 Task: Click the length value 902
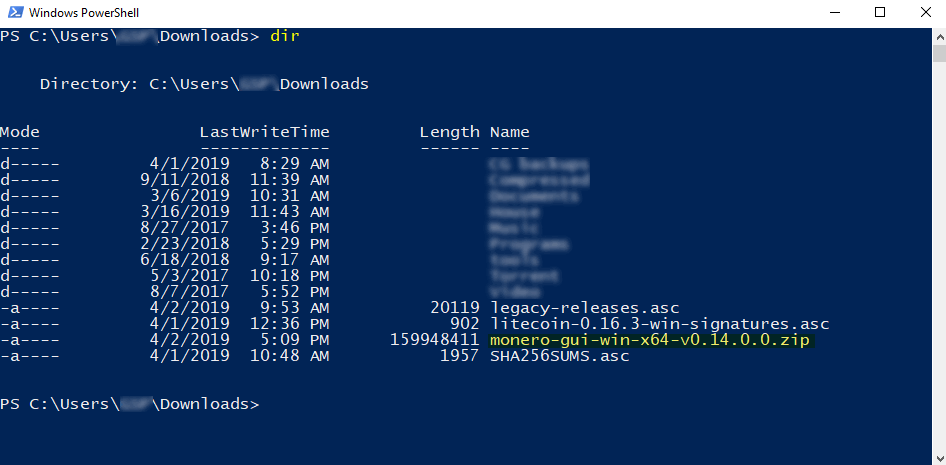(x=465, y=324)
